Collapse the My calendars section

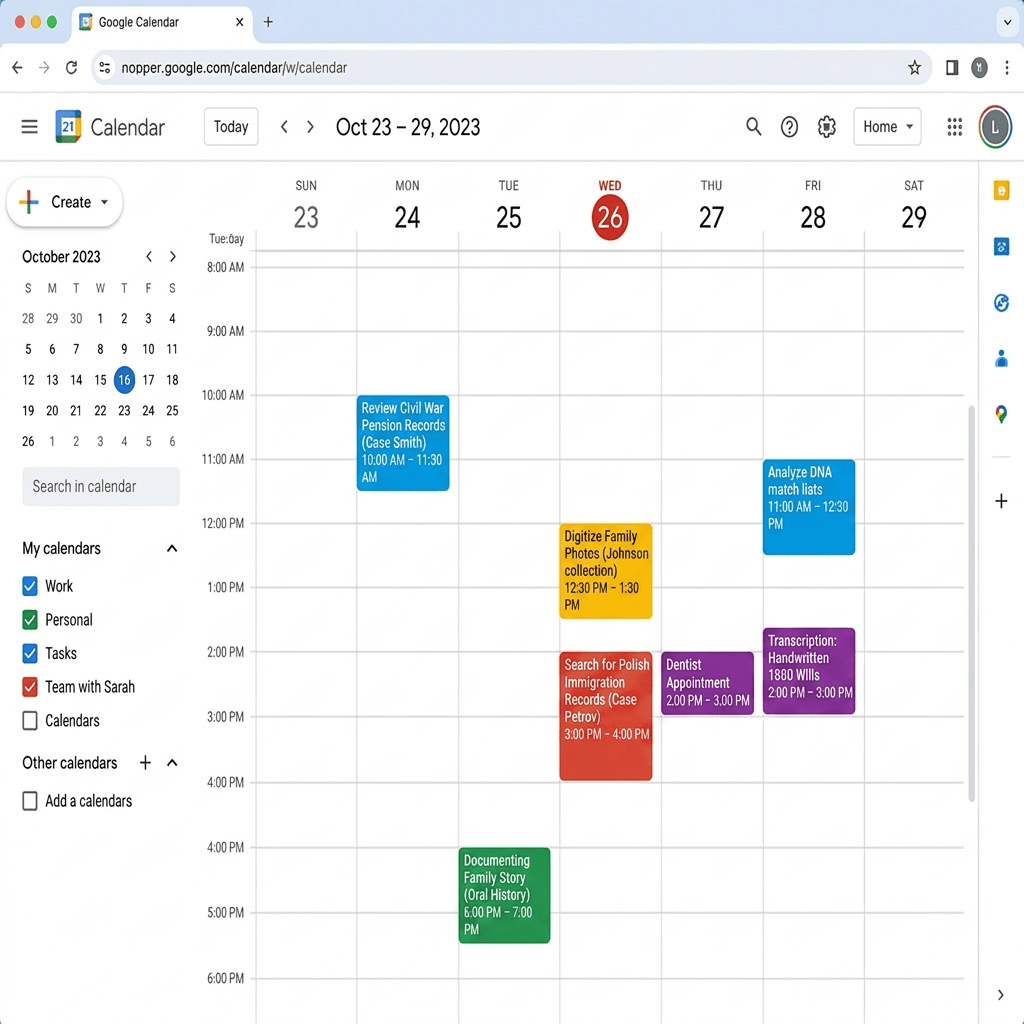click(x=172, y=549)
